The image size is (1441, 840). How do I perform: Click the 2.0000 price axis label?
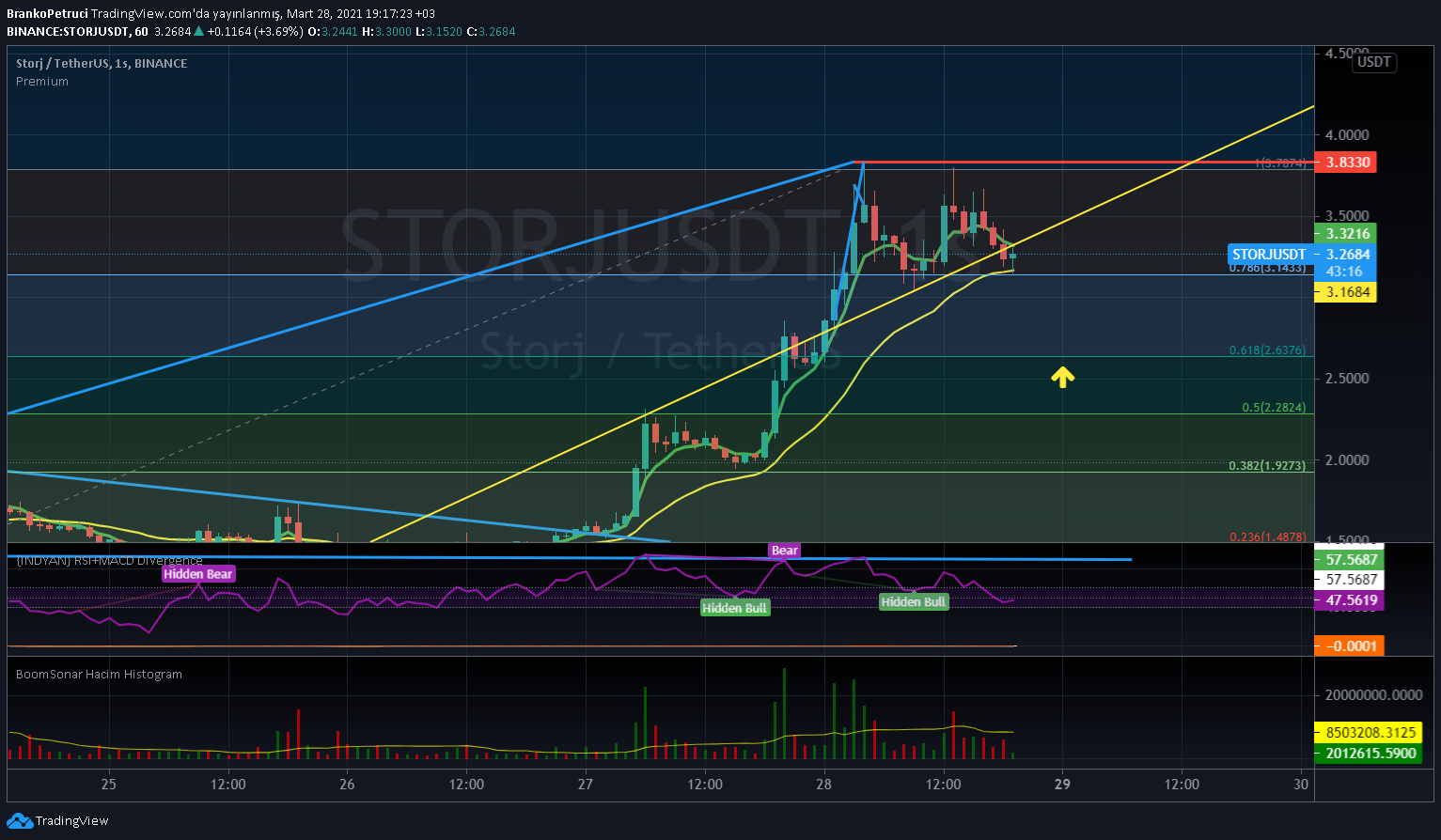coord(1347,460)
